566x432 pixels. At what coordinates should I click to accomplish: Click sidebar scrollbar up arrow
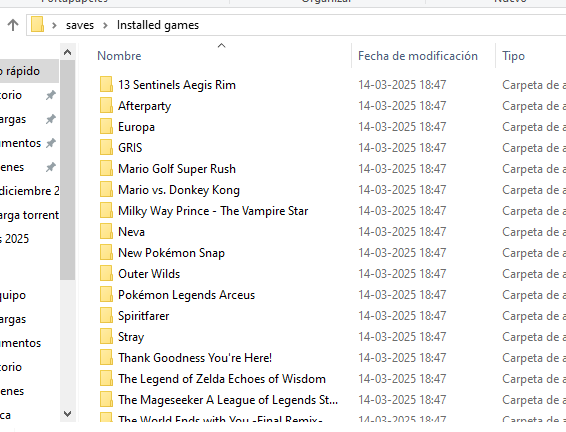point(68,52)
